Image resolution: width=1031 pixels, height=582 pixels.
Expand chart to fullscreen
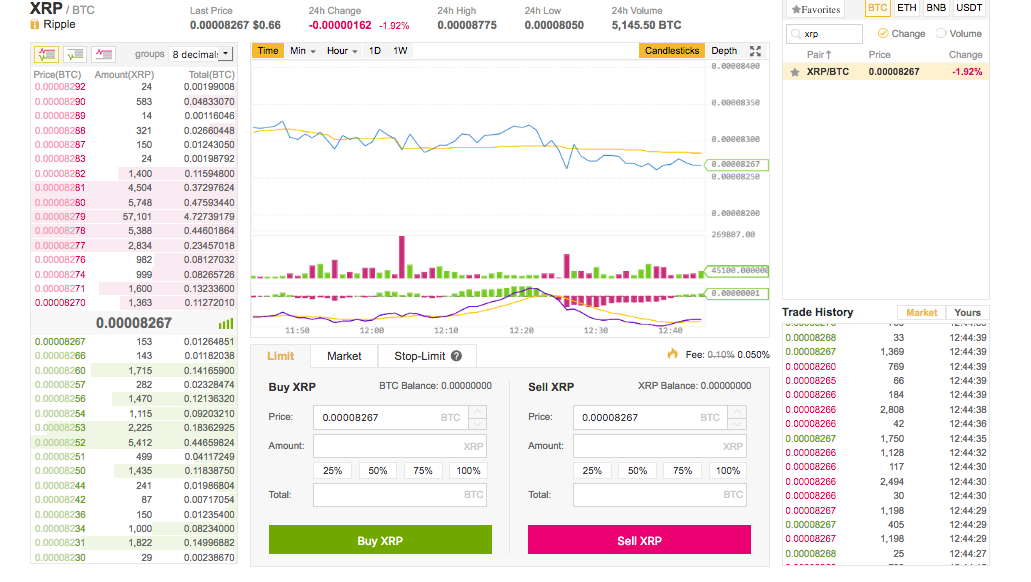755,51
